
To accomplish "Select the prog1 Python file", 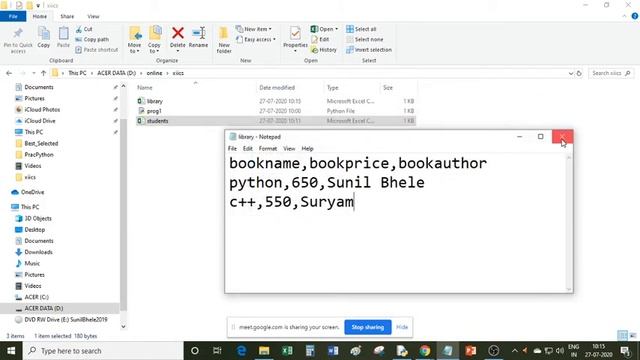I will (x=154, y=111).
